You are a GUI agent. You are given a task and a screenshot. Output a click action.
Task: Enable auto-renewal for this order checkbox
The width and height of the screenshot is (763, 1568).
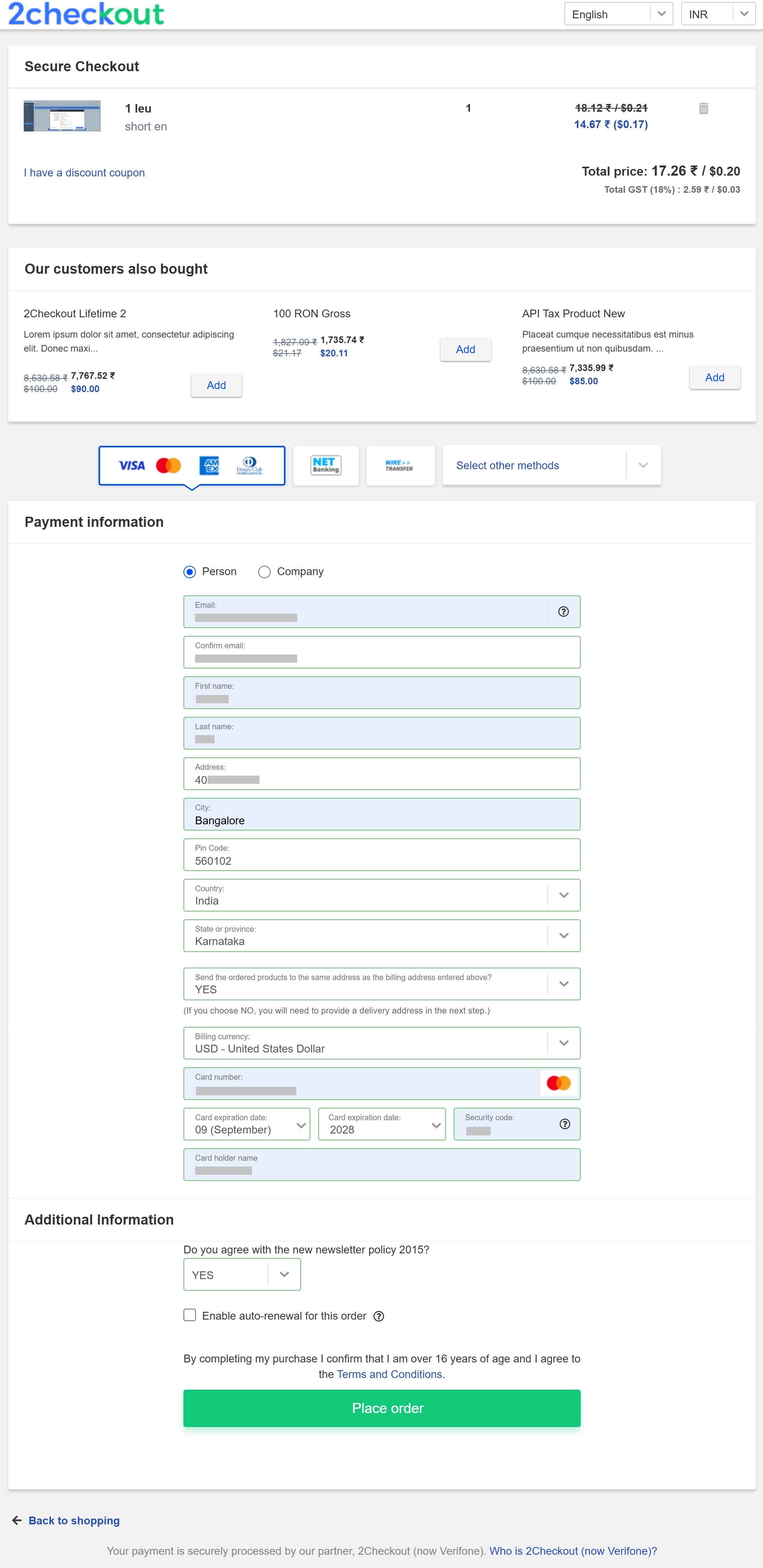[190, 1315]
